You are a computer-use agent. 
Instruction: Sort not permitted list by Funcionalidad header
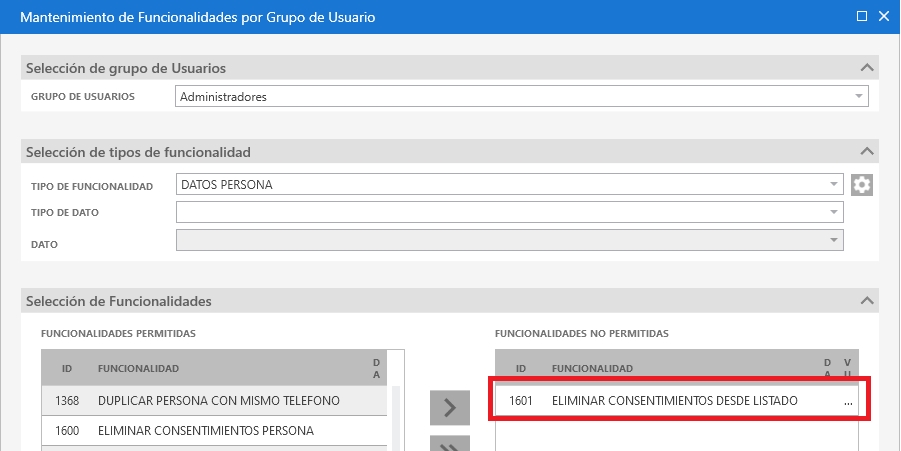click(x=592, y=368)
